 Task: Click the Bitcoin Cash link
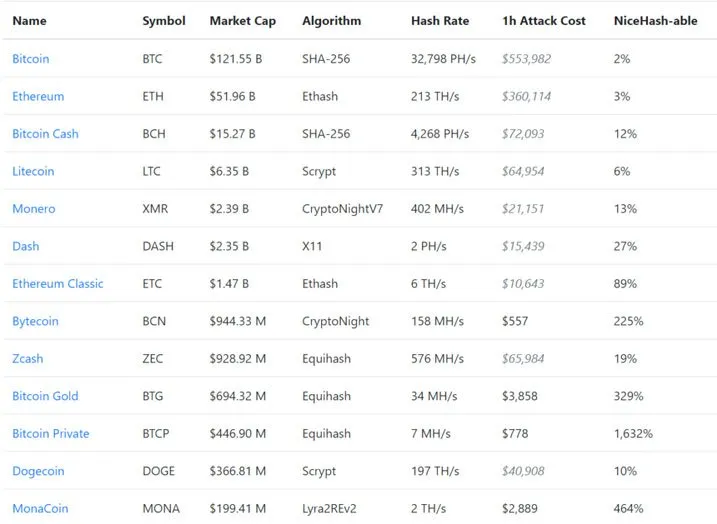coord(45,134)
